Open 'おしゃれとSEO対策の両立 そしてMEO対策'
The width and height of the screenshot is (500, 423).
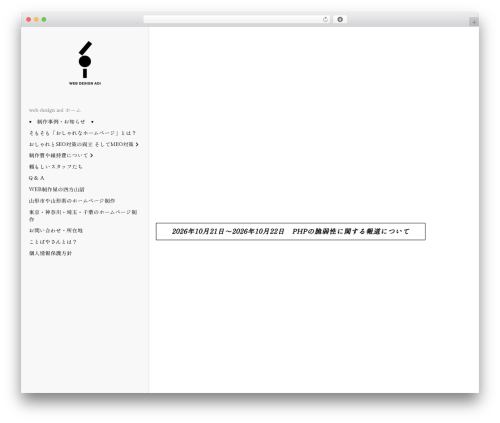click(81, 144)
